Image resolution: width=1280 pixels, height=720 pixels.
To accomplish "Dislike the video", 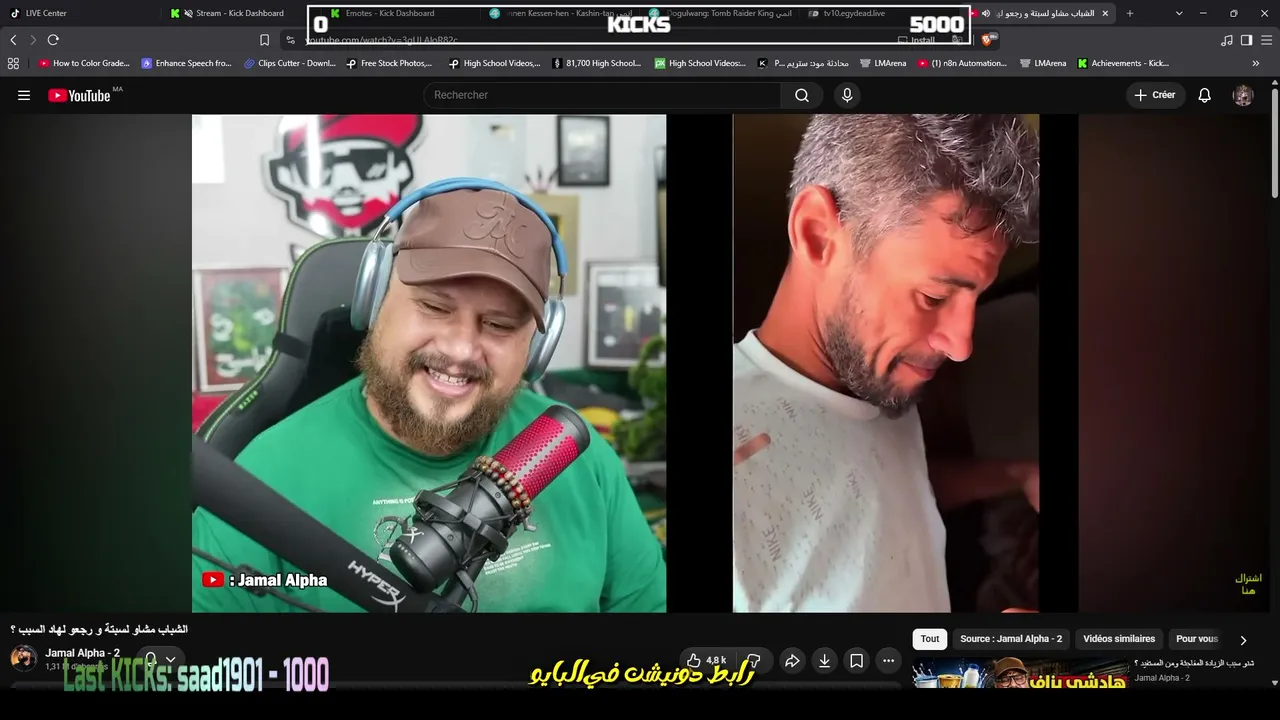I will tap(753, 660).
